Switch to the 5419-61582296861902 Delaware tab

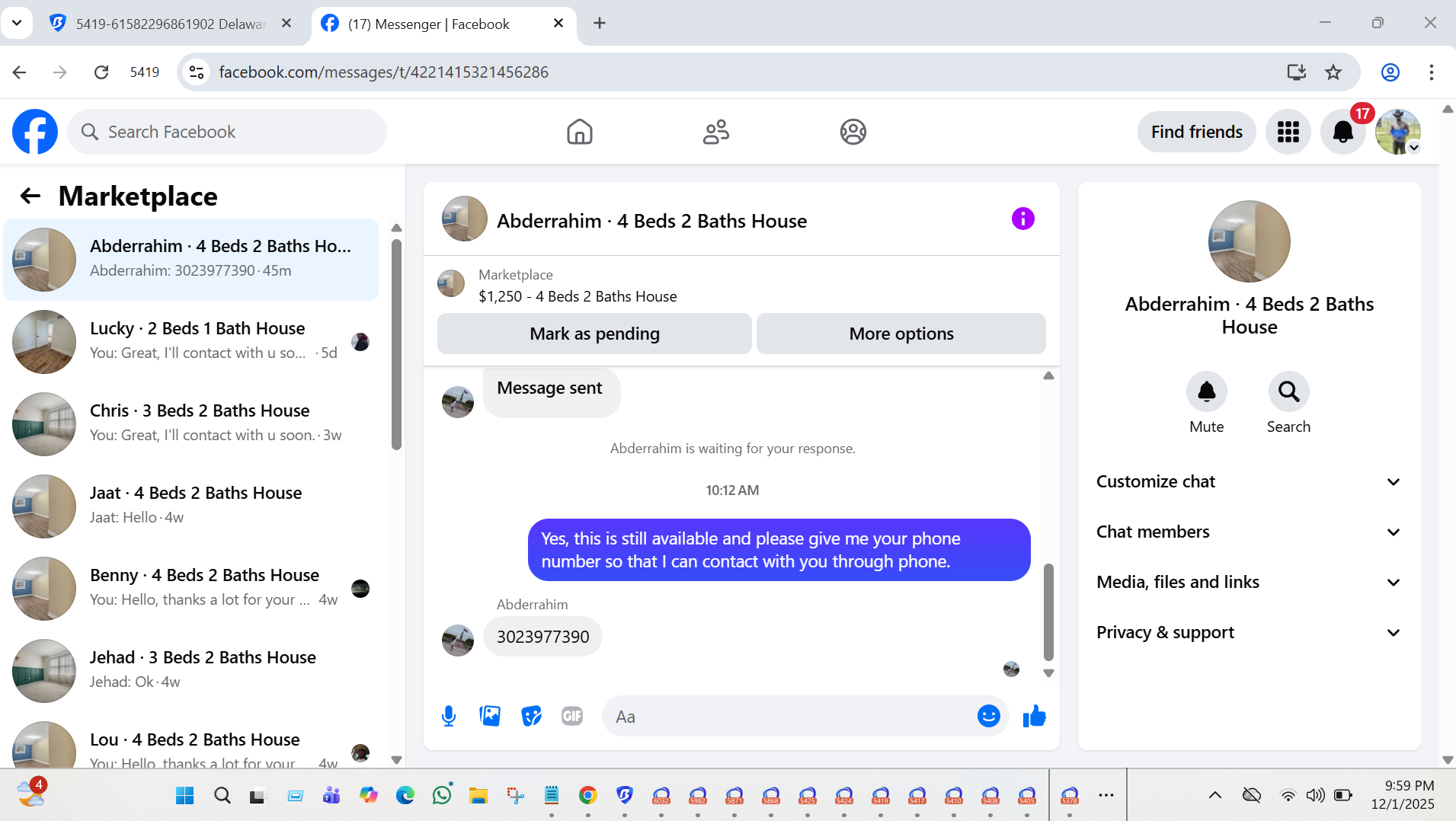coord(171,24)
